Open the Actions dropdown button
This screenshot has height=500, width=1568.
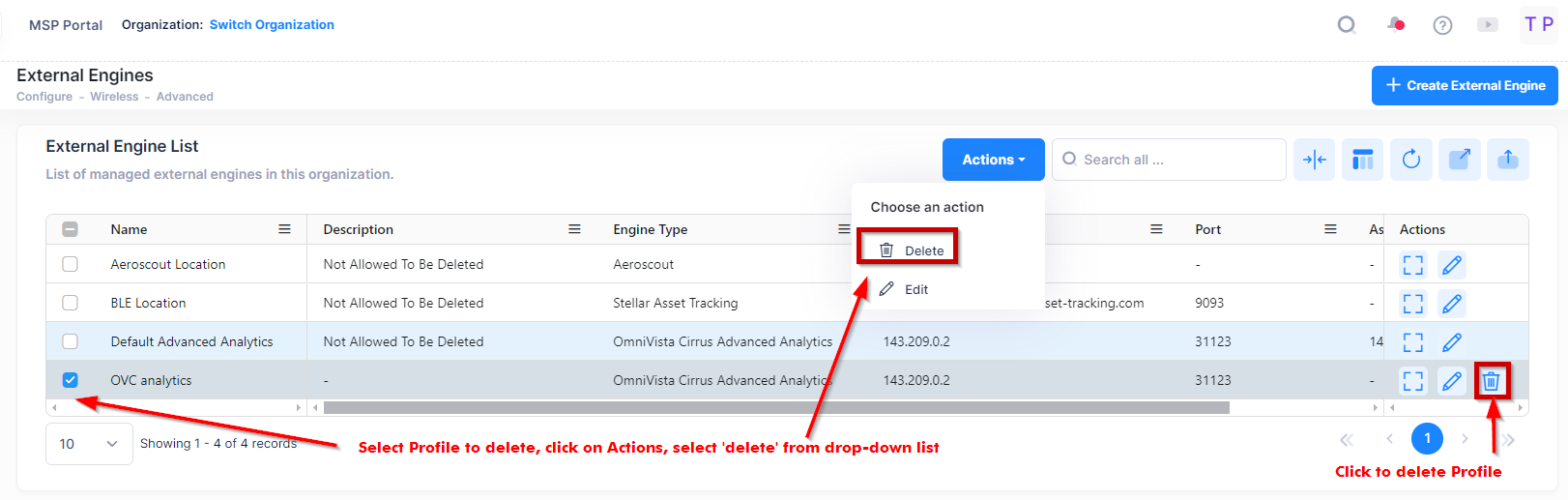pyautogui.click(x=993, y=160)
